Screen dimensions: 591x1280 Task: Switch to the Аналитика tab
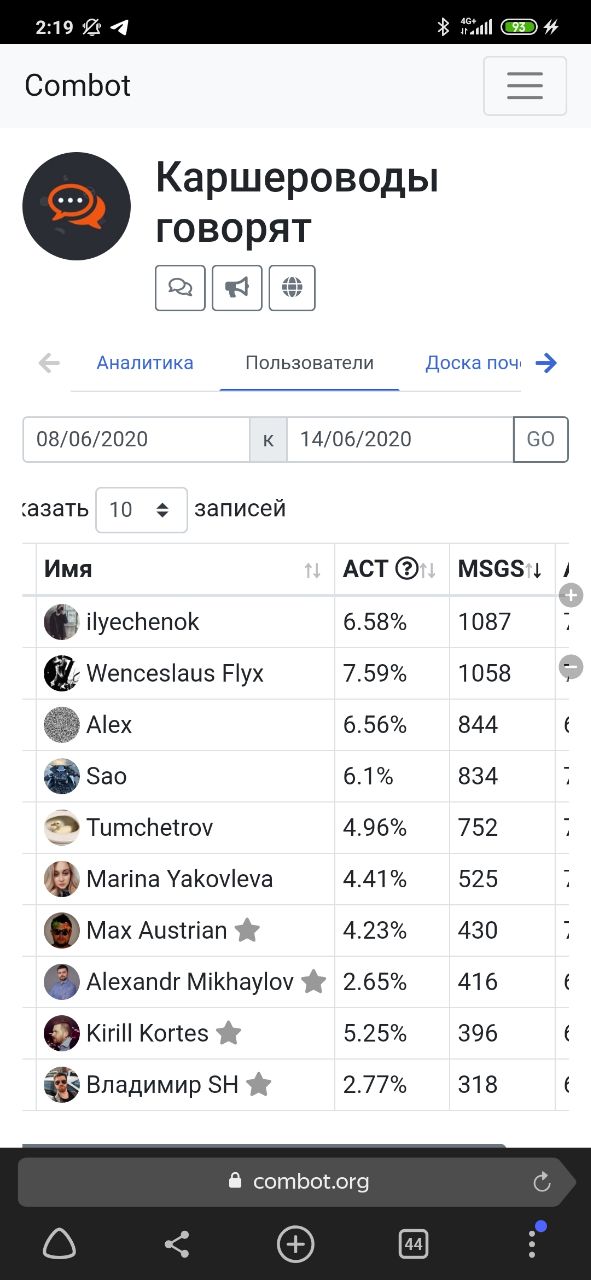click(x=145, y=363)
